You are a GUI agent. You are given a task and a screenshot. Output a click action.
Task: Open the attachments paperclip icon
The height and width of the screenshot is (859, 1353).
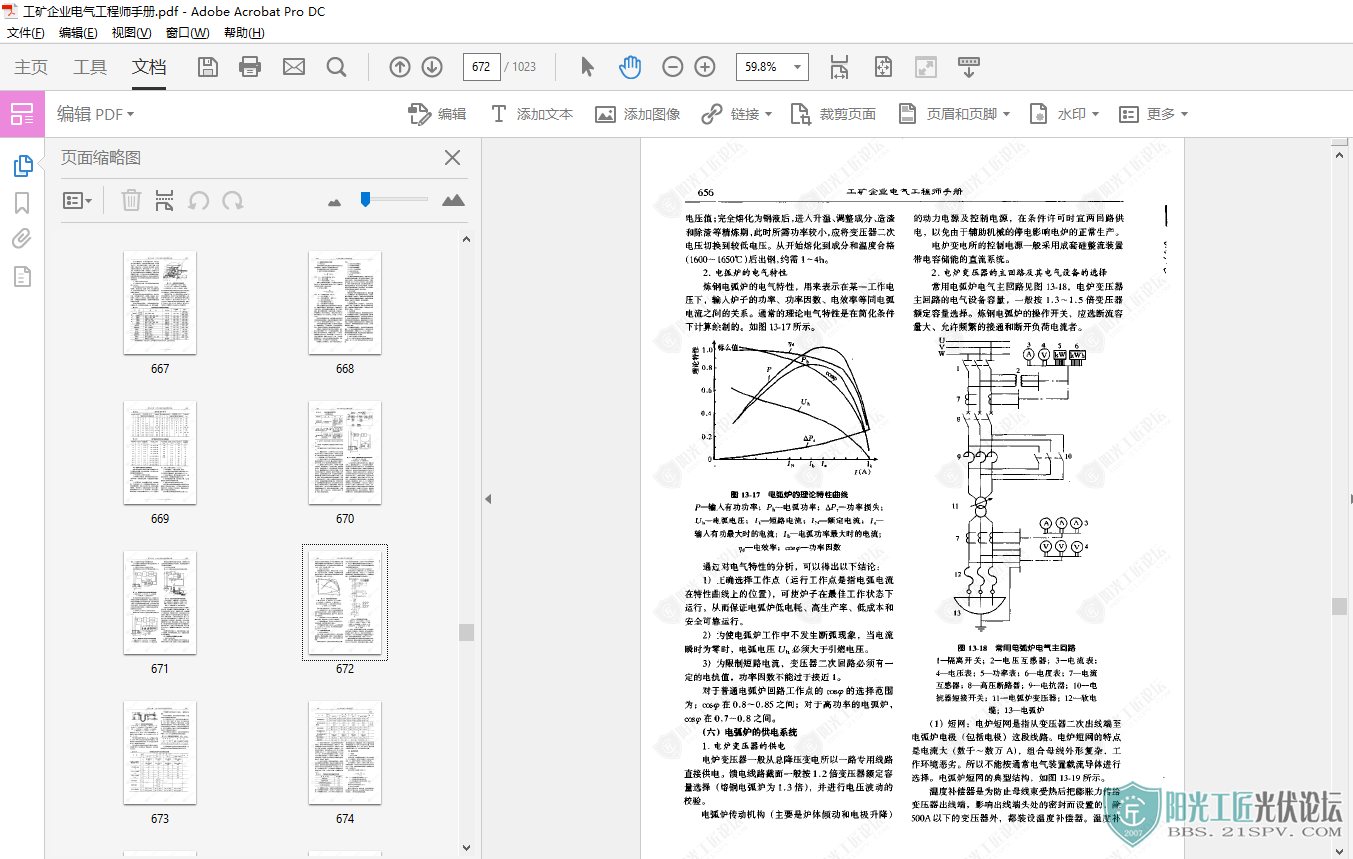[22, 239]
